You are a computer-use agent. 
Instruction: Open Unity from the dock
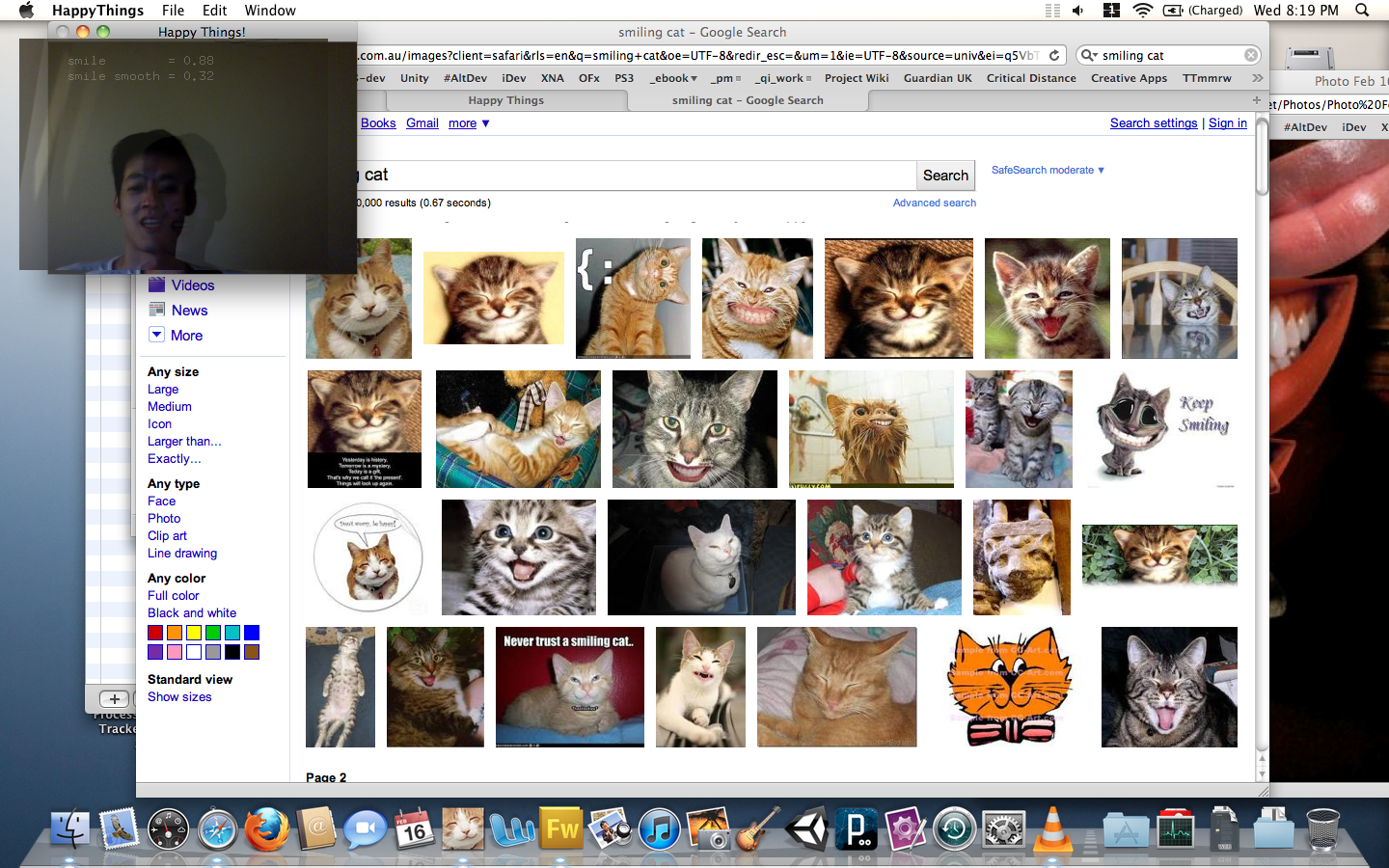point(806,829)
